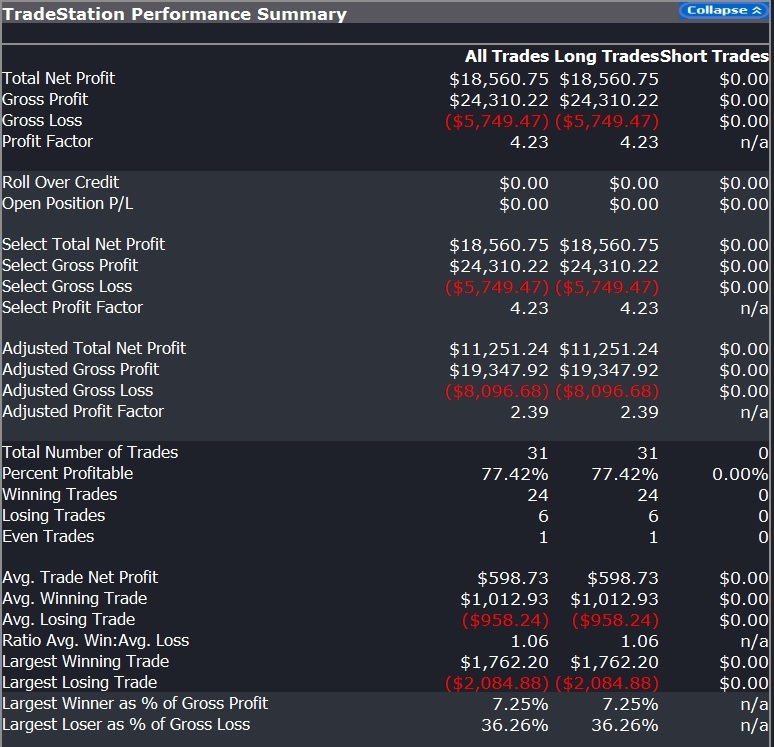
Task: Click All Trades Adjusted Profit Factor 2.39
Action: pos(530,412)
